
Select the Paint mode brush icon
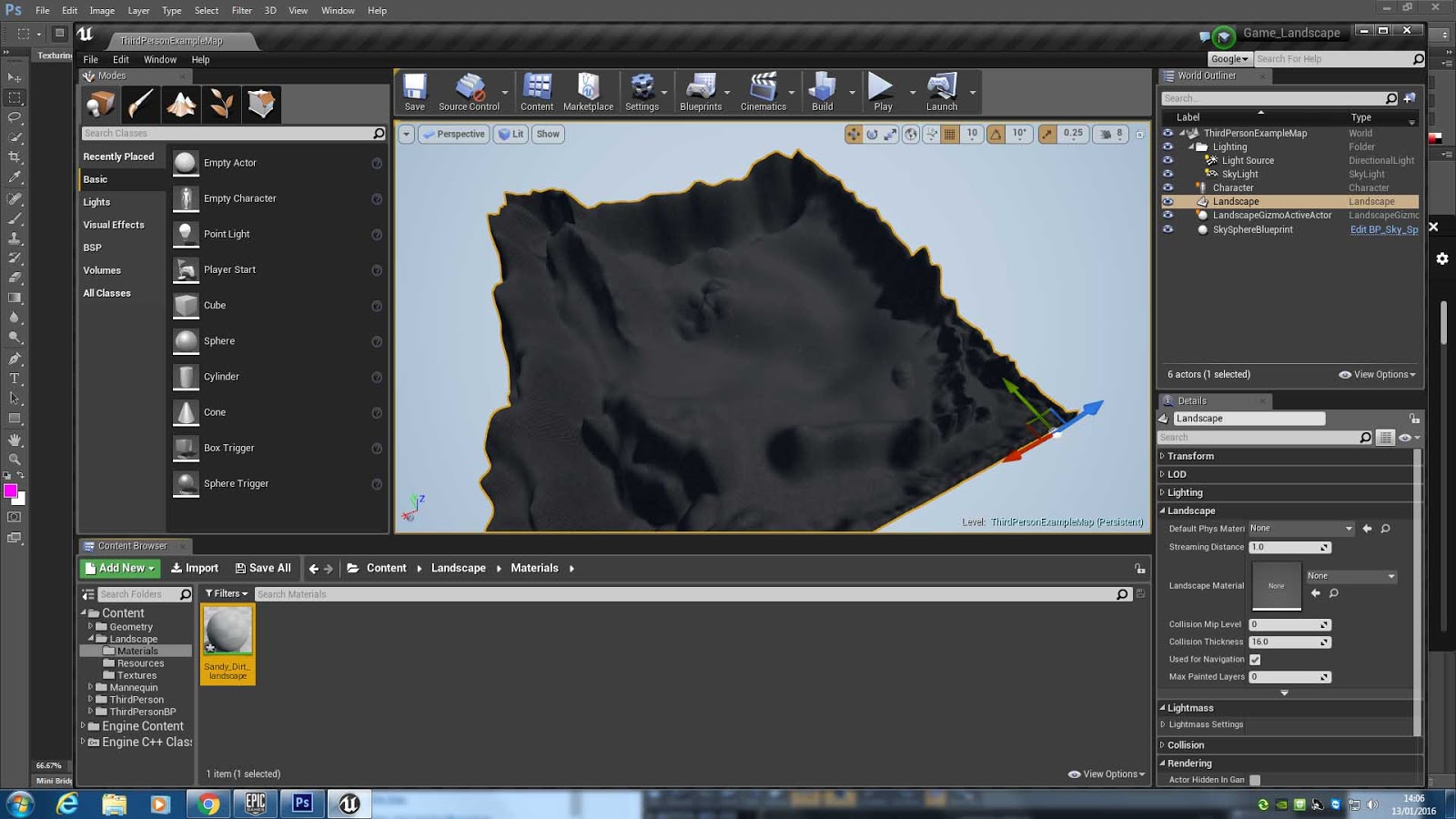[x=141, y=104]
